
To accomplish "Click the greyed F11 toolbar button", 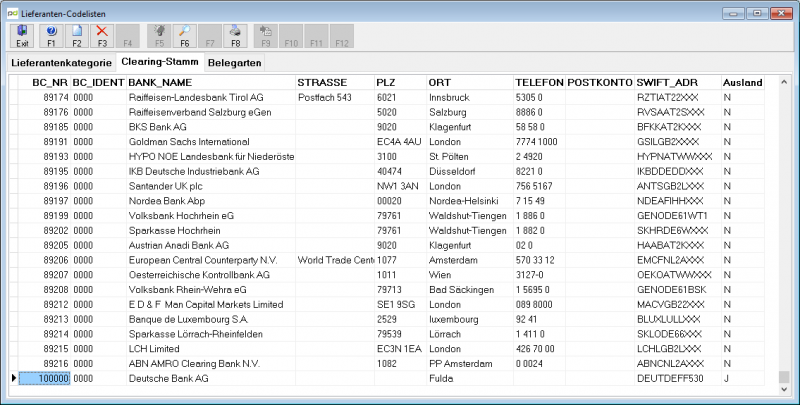I will 317,36.
